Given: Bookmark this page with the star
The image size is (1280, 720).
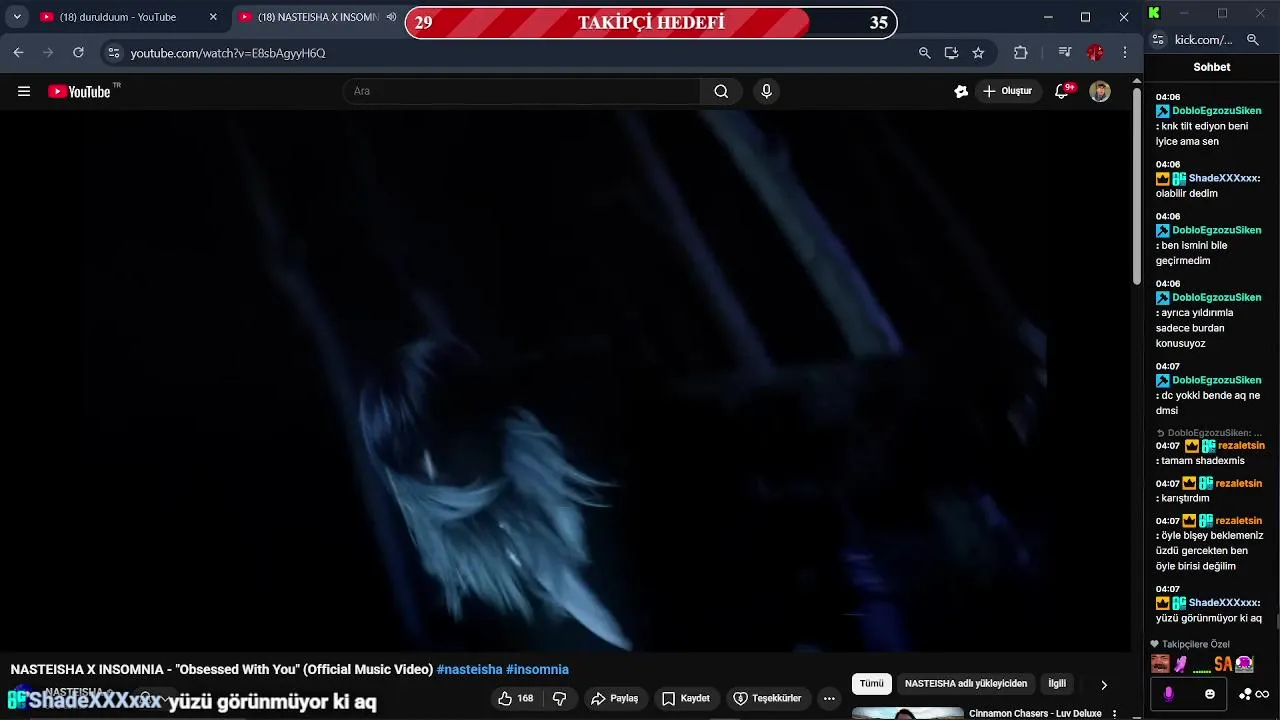Looking at the screenshot, I should (x=978, y=53).
